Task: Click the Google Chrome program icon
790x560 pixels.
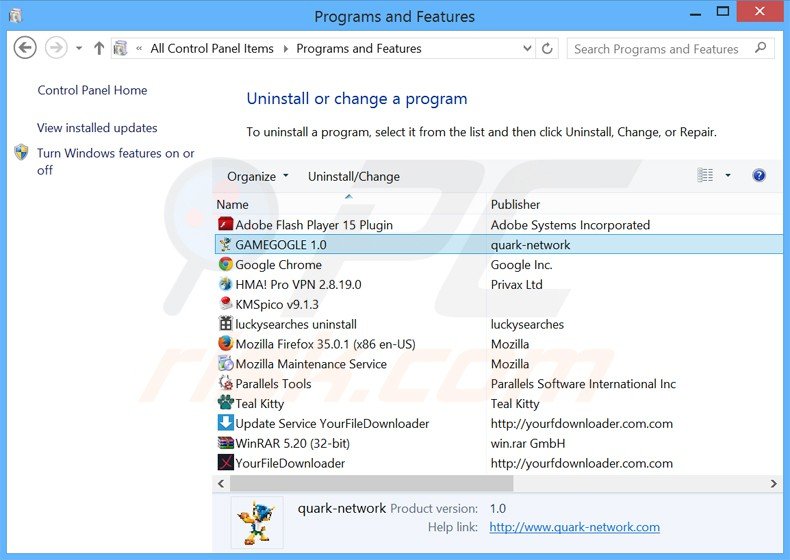Action: coord(225,264)
